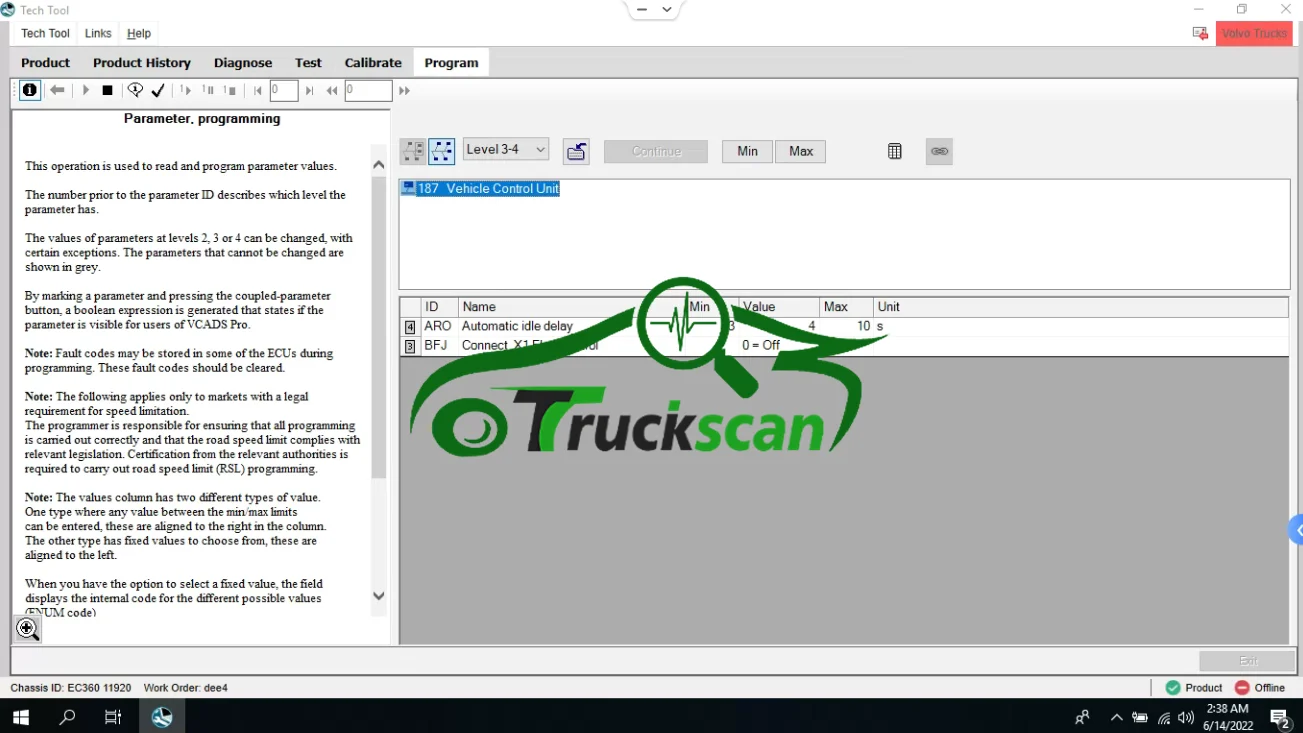Viewport: 1303px width, 733px height.
Task: Click the Chassis ID EC360 11920 text
Action: click(x=71, y=688)
